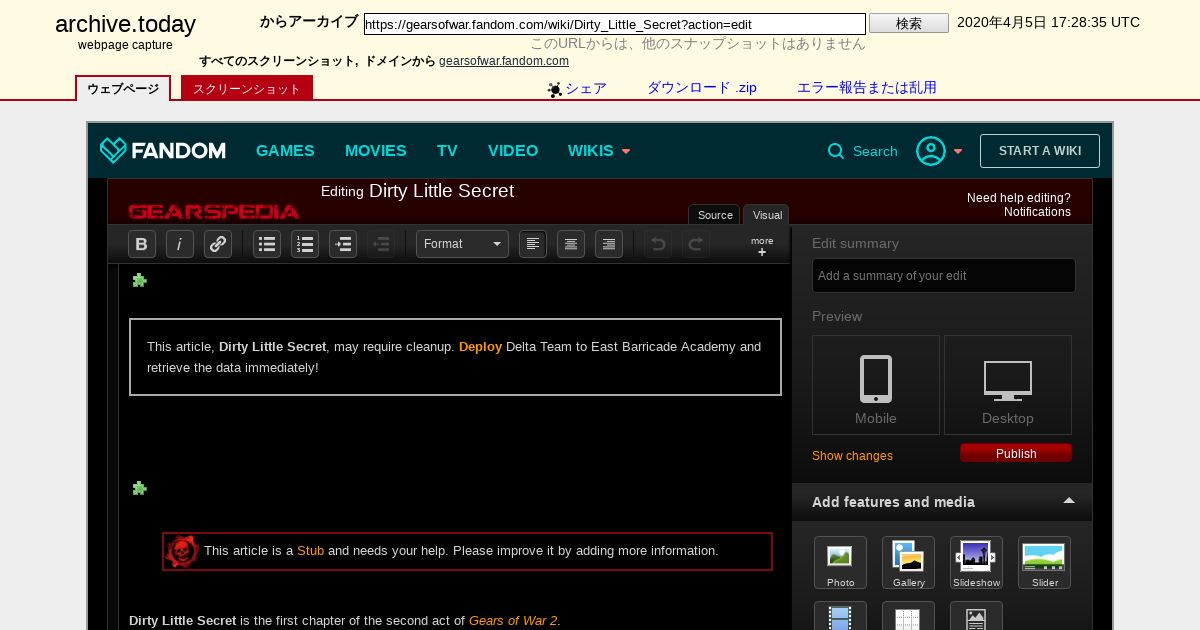This screenshot has width=1200, height=630.
Task: Open the Format dropdown
Action: click(462, 244)
